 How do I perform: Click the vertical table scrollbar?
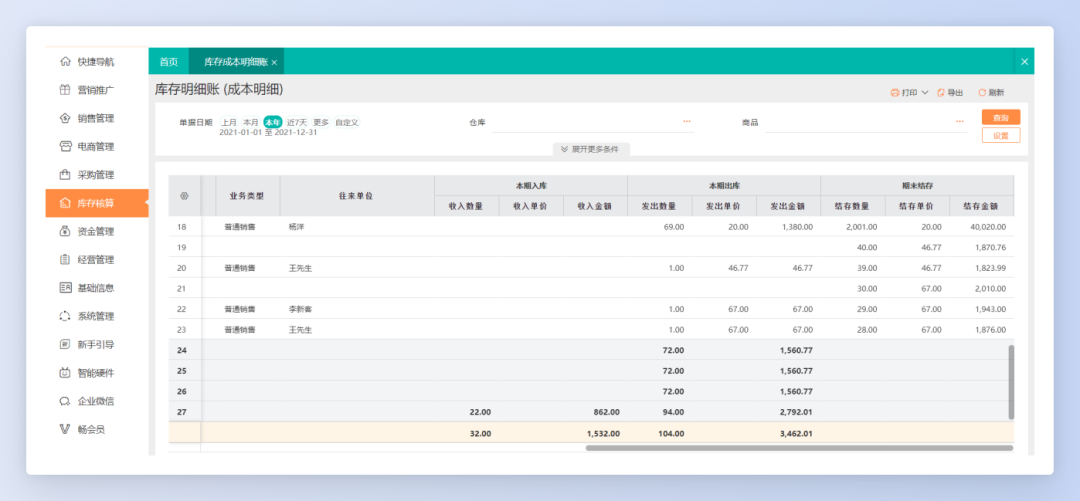(1011, 382)
